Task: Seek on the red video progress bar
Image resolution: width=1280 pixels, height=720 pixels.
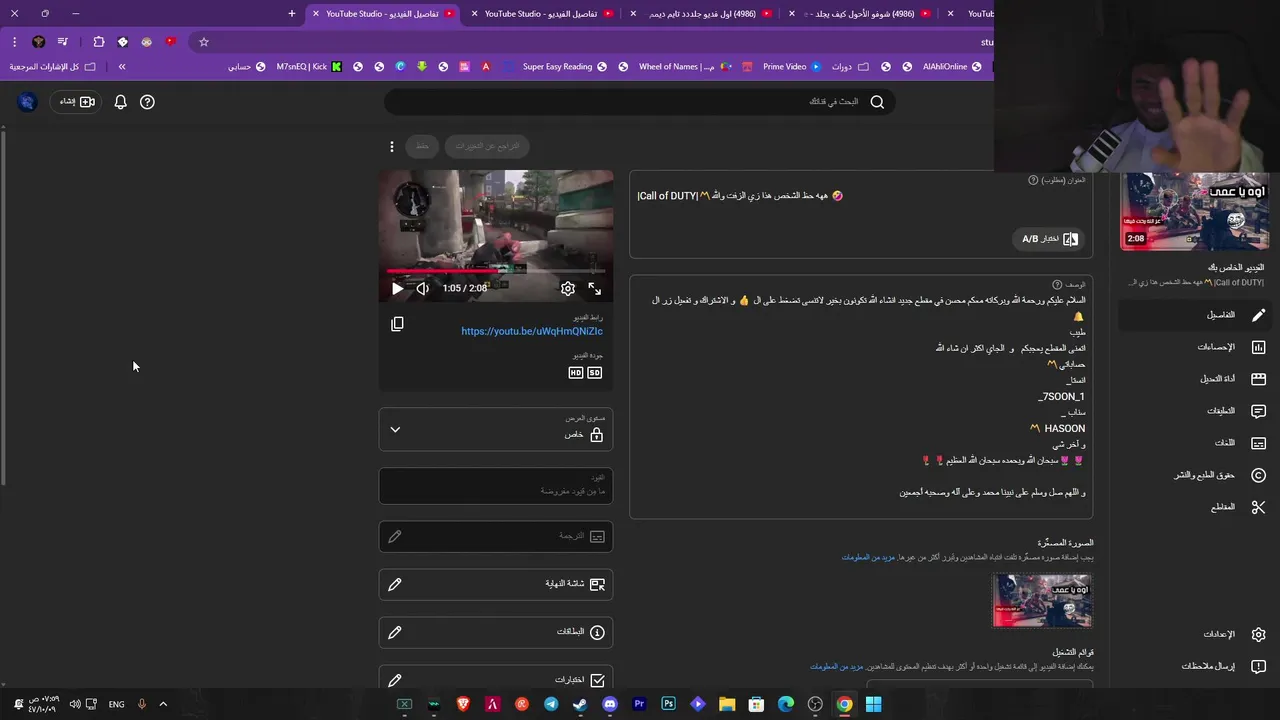Action: coord(496,270)
